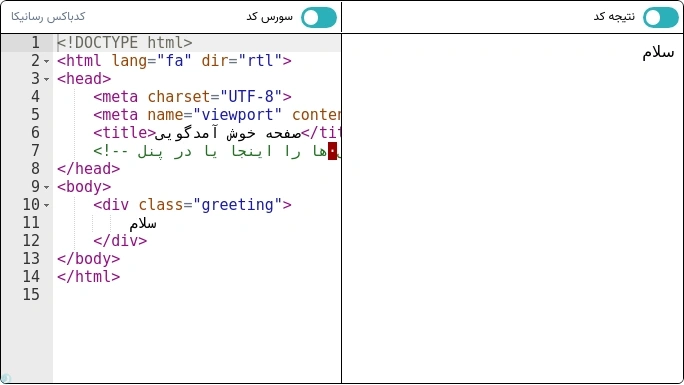Collapse the head fold arrow on line 3
The image size is (684, 385).
pos(47,79)
